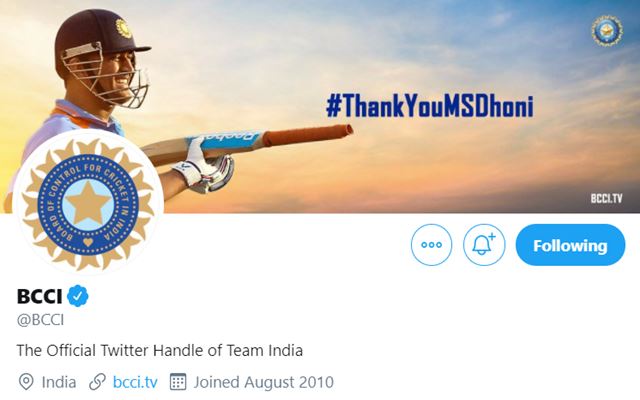Click the BCCI display name
The width and height of the screenshot is (640, 400).
coord(40,296)
